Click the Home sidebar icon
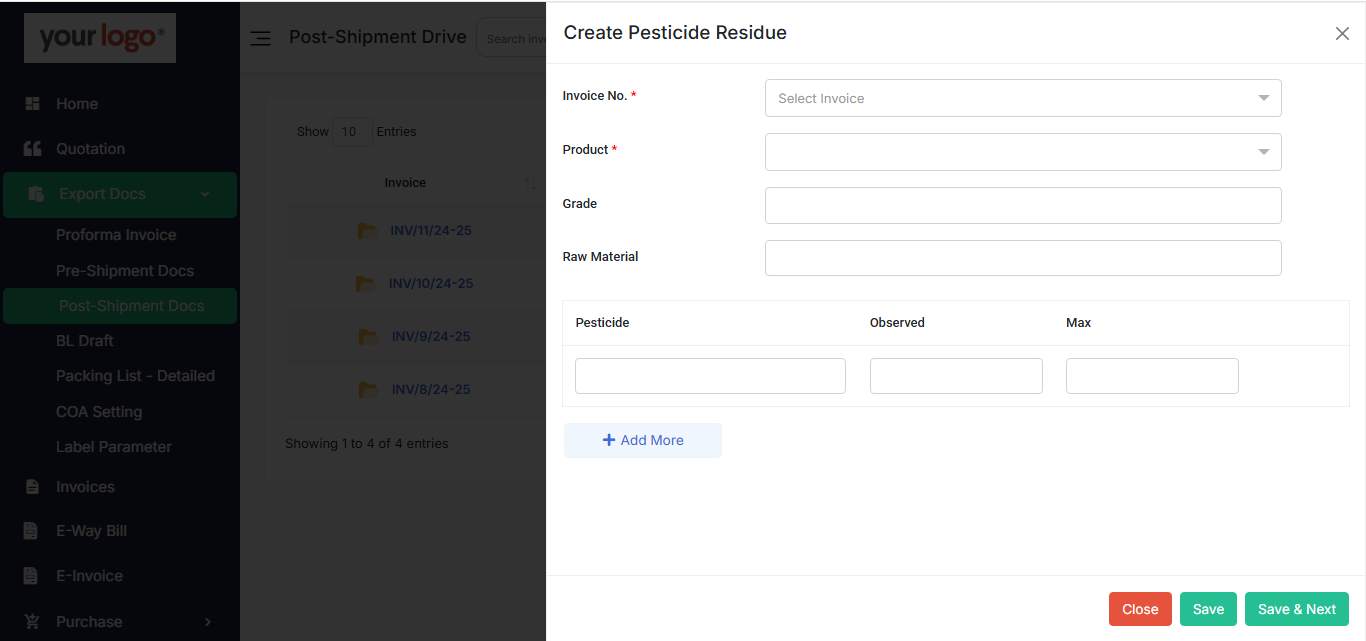The width and height of the screenshot is (1366, 641). [x=32, y=104]
